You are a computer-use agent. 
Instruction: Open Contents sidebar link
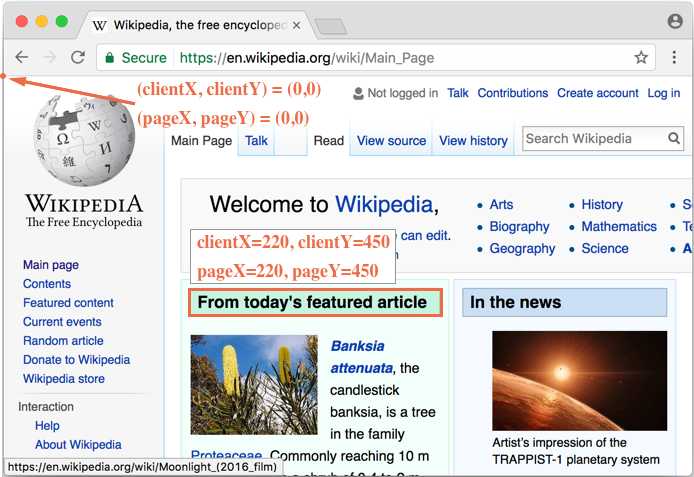(x=47, y=284)
